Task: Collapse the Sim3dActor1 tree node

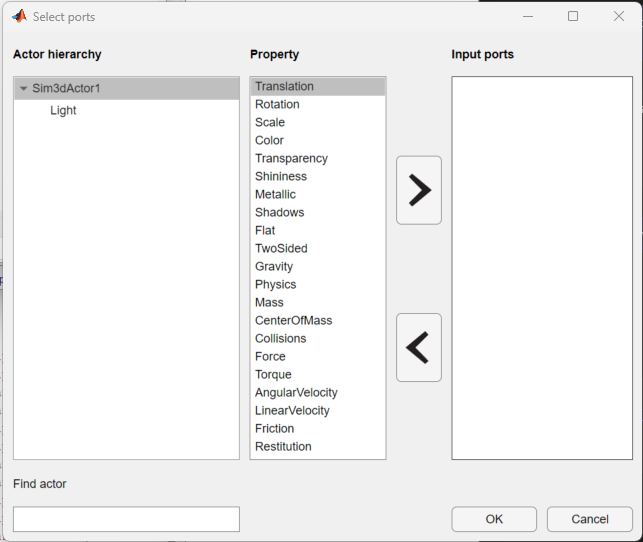Action: click(x=24, y=88)
